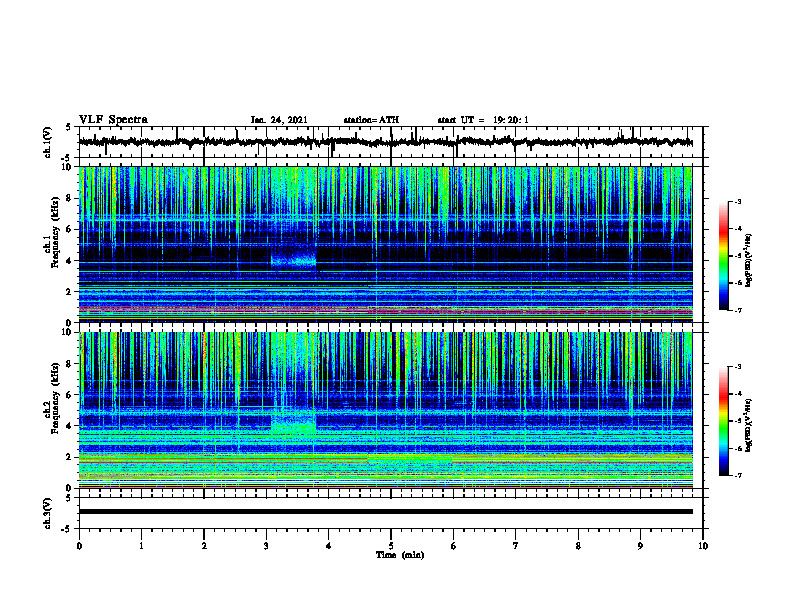This screenshot has height=612, width=792.
Task: Click time tick label "10" on the bottom time axis
Action: 703,546
